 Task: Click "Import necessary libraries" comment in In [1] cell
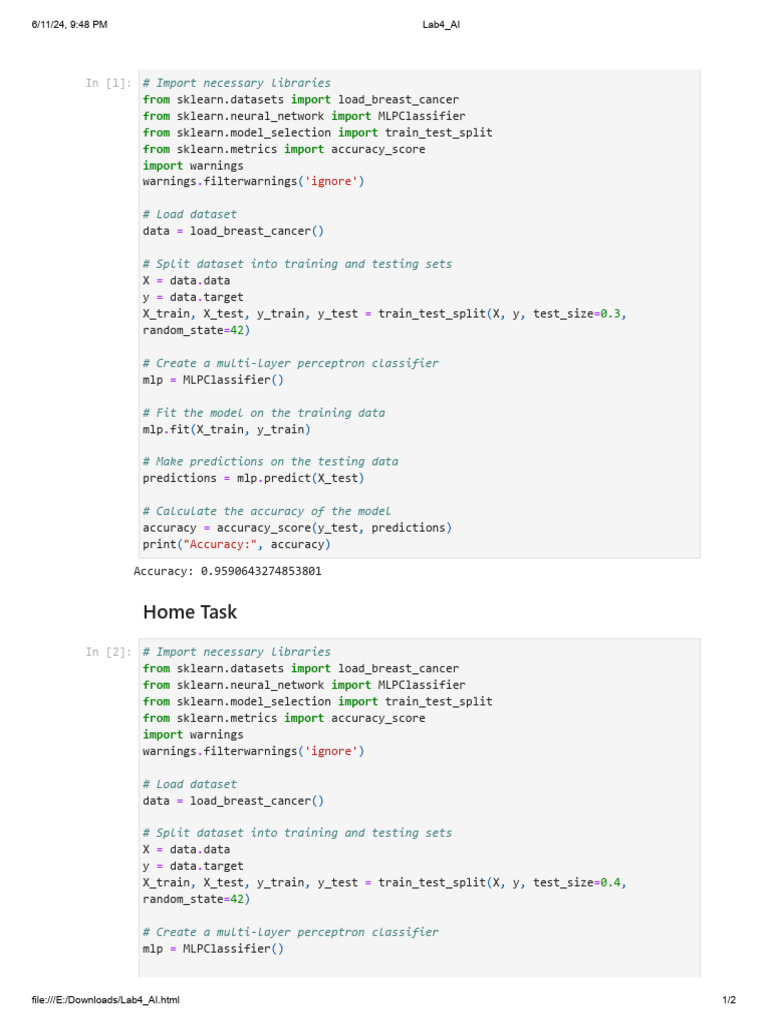click(236, 84)
